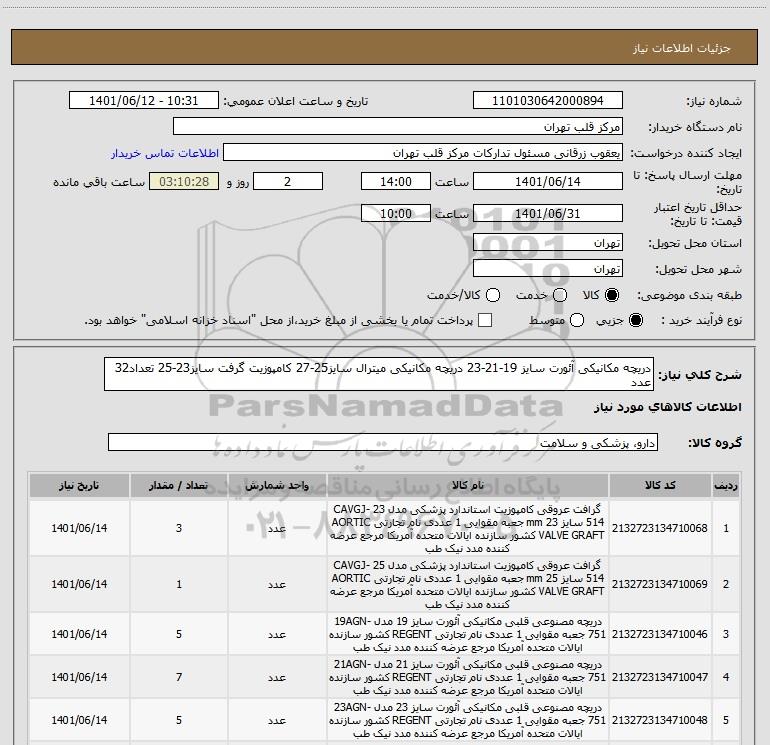
Task: Click the 23AGN-751 aortic valve item name
Action: click(467, 720)
